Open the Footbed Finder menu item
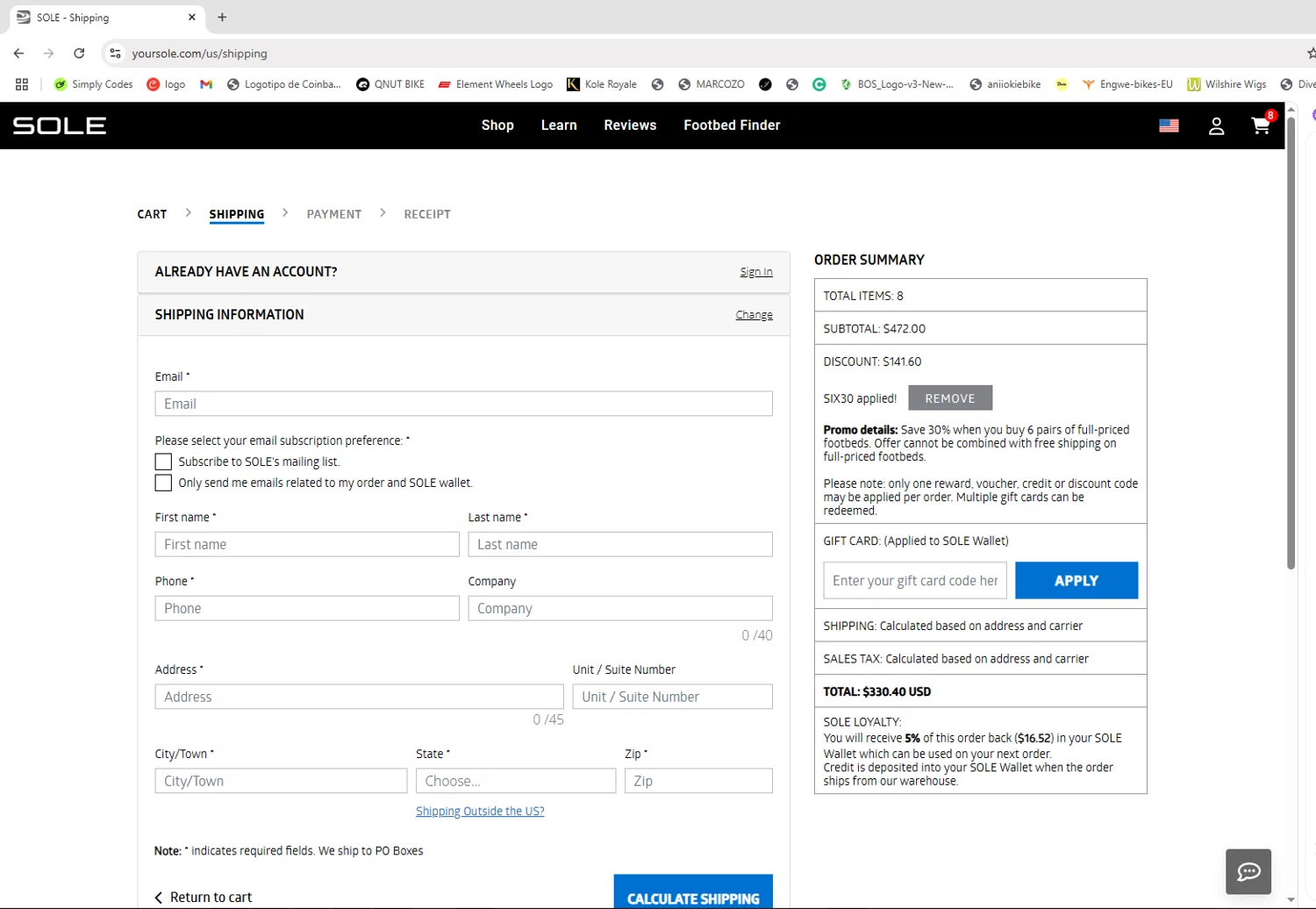Viewport: 1316px width, 909px height. tap(732, 125)
